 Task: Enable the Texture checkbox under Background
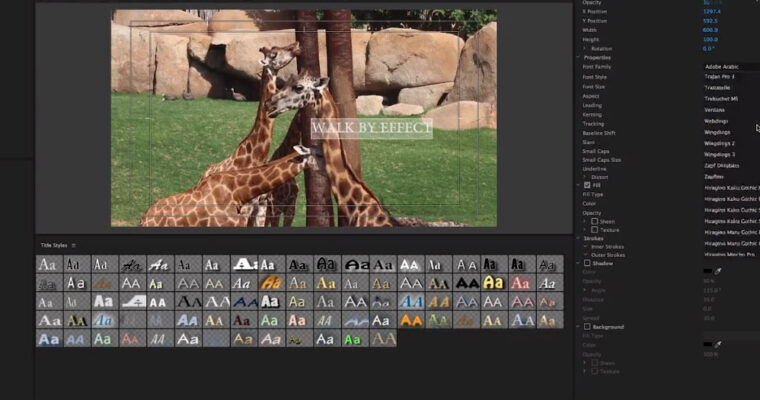(x=594, y=371)
